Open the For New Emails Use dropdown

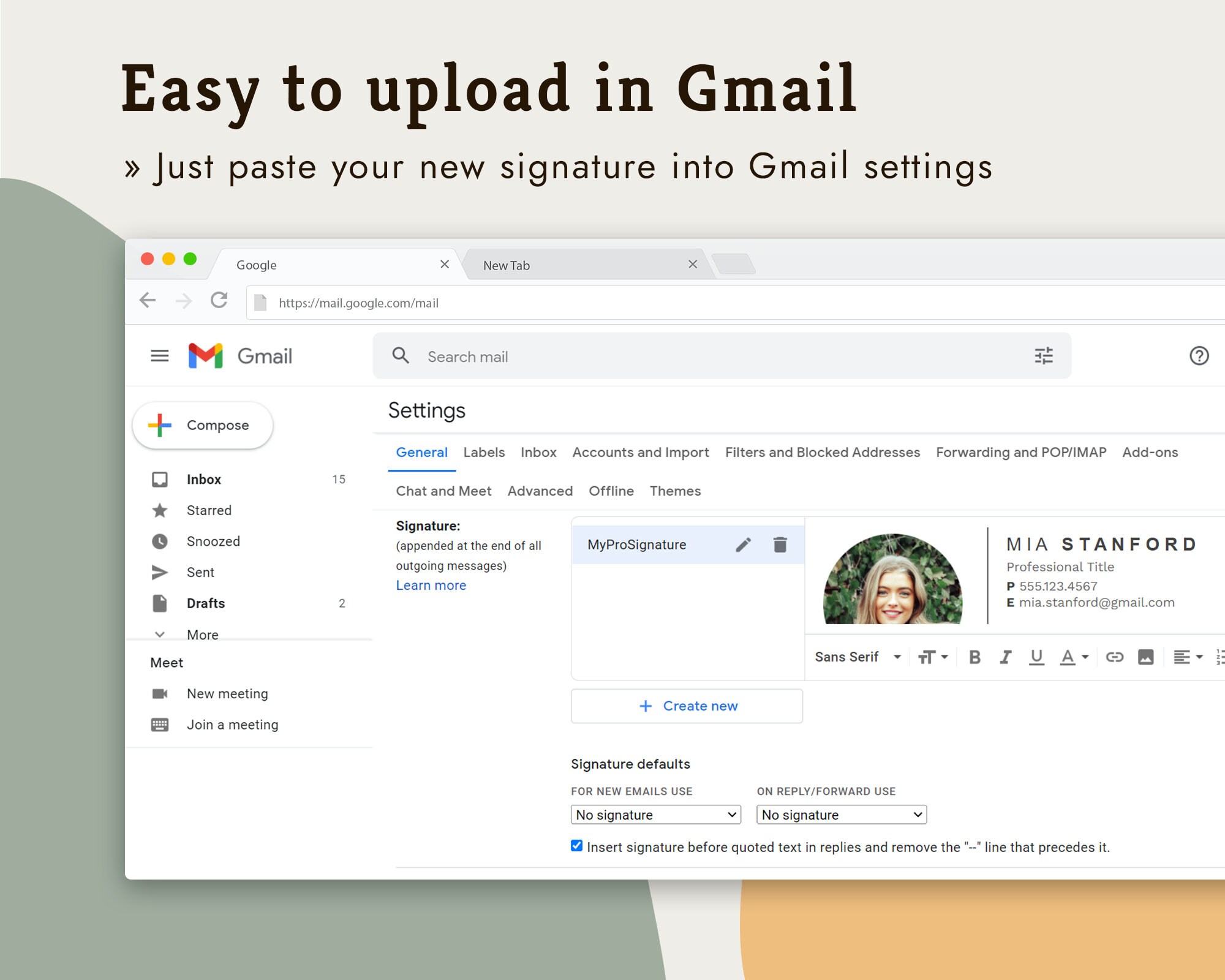[x=655, y=815]
